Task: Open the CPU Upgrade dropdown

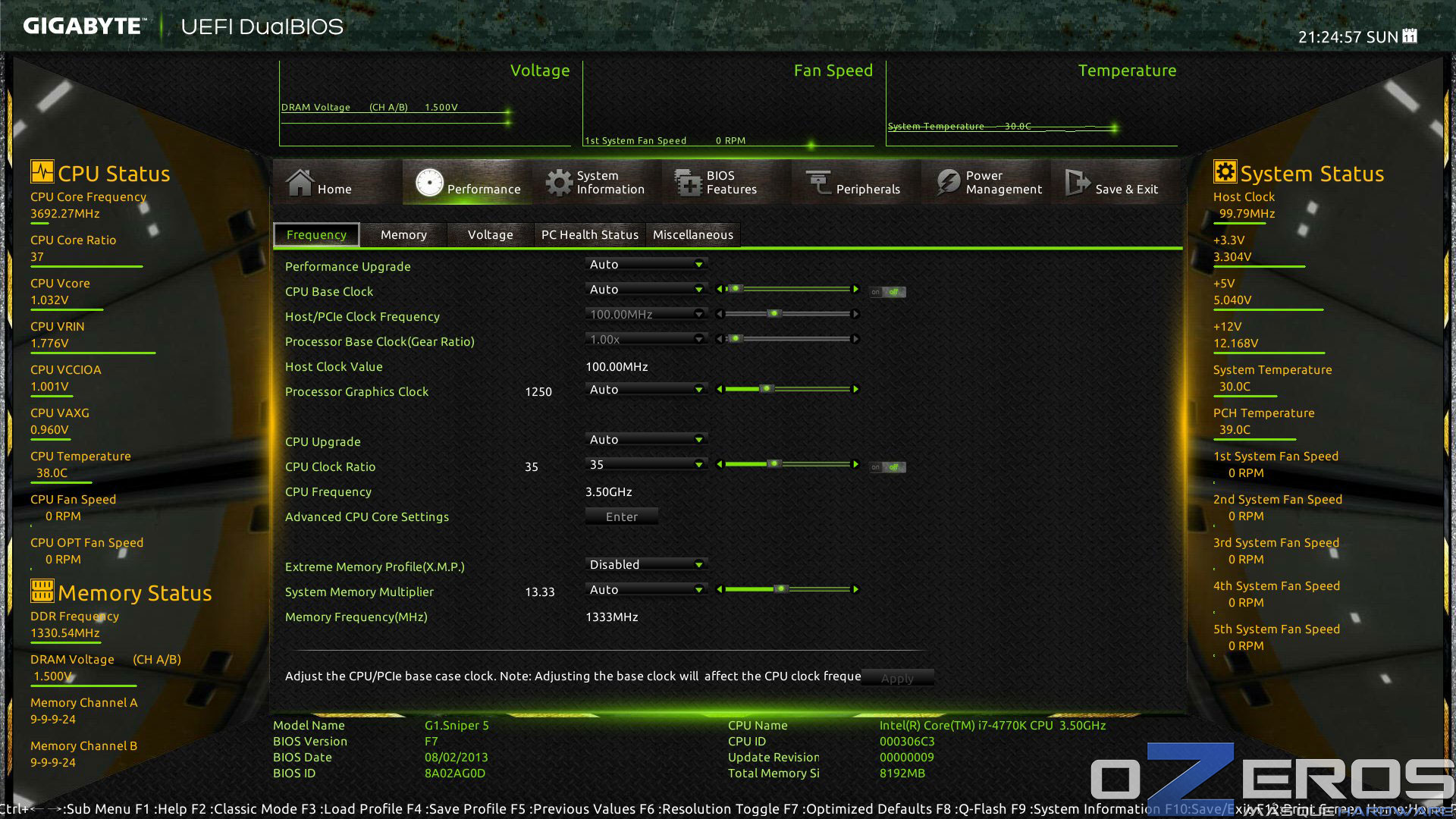Action: [x=646, y=439]
